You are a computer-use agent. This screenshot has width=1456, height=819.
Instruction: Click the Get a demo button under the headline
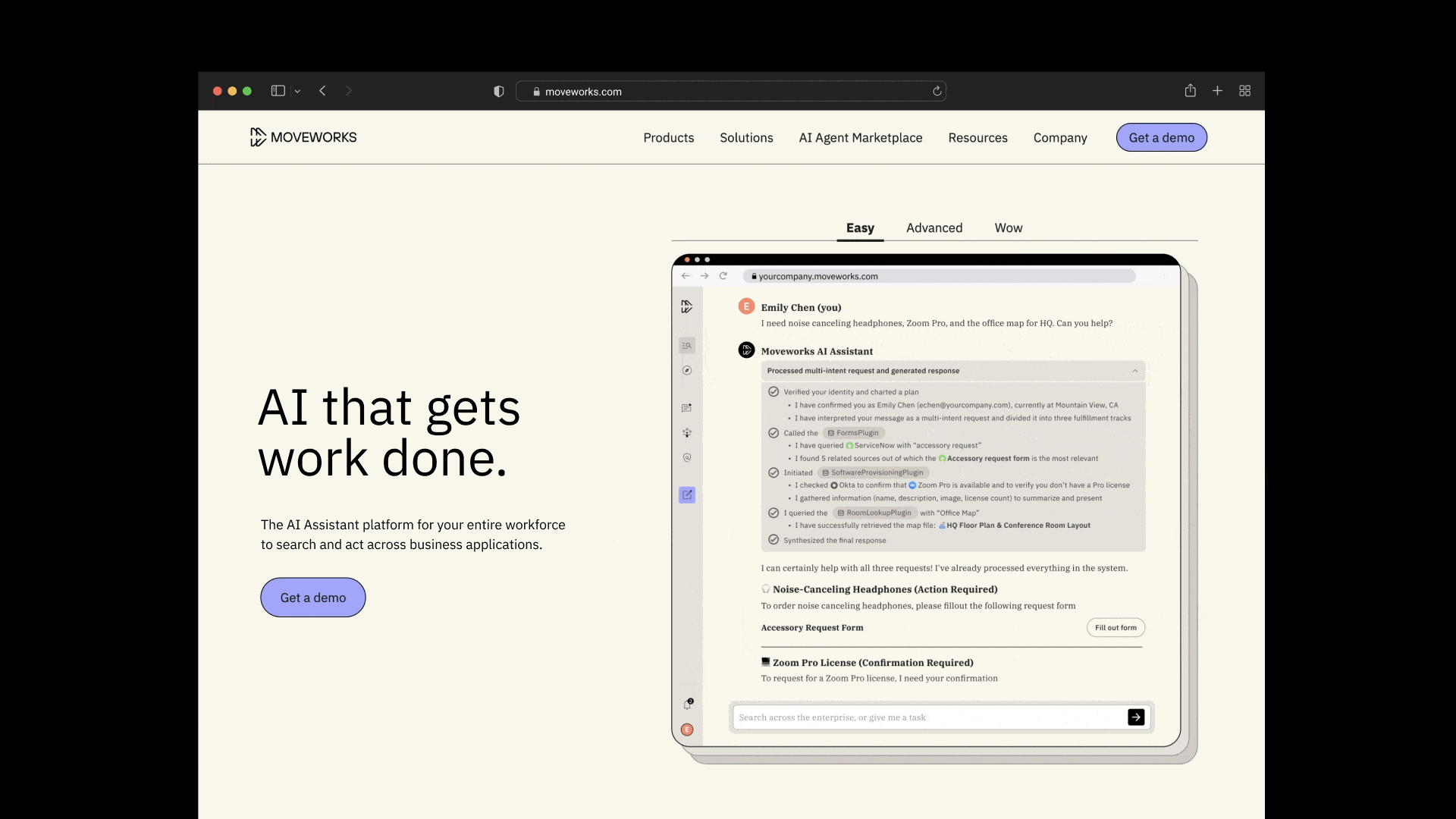(x=313, y=598)
